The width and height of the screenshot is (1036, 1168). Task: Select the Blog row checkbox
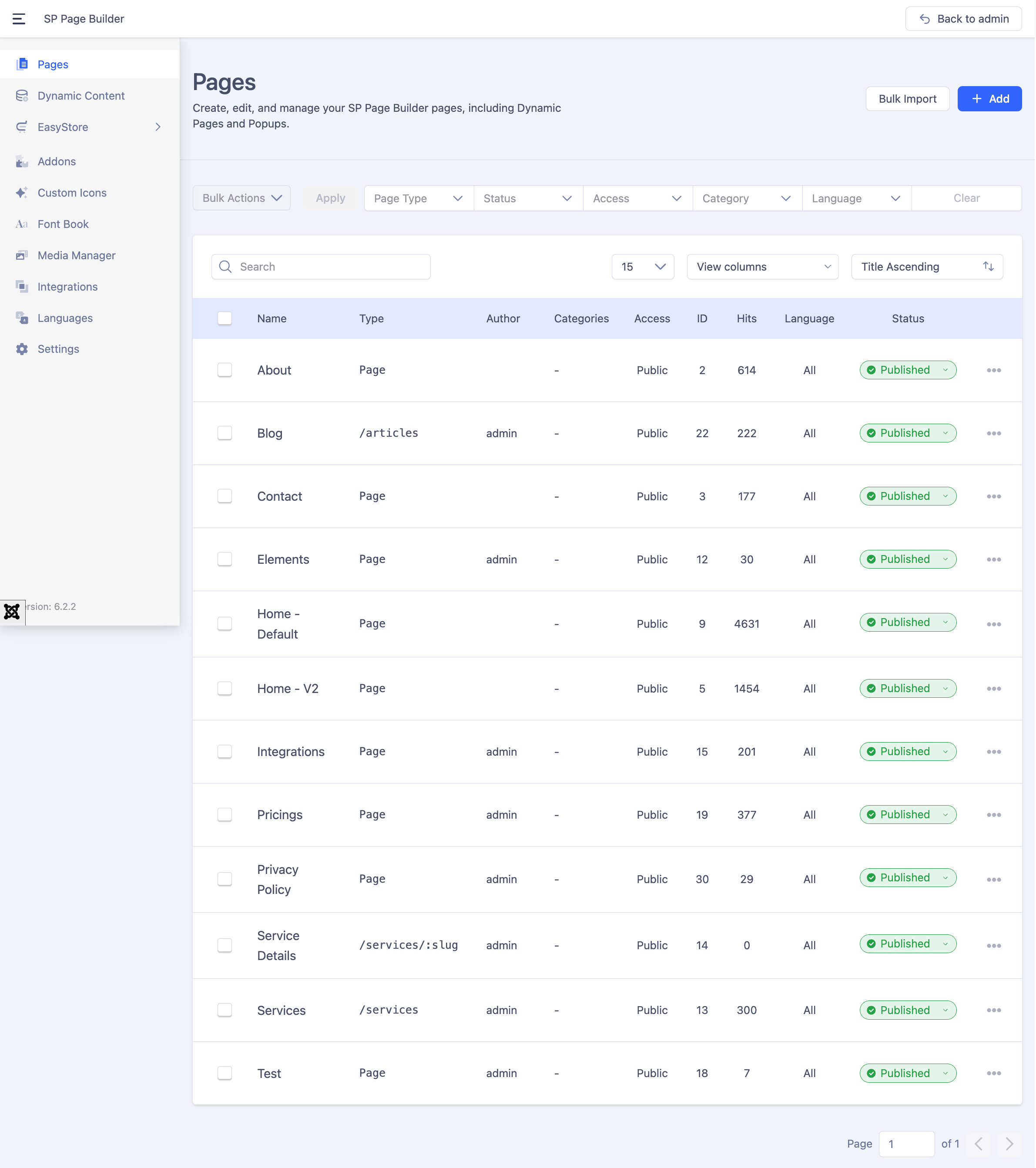click(x=225, y=433)
